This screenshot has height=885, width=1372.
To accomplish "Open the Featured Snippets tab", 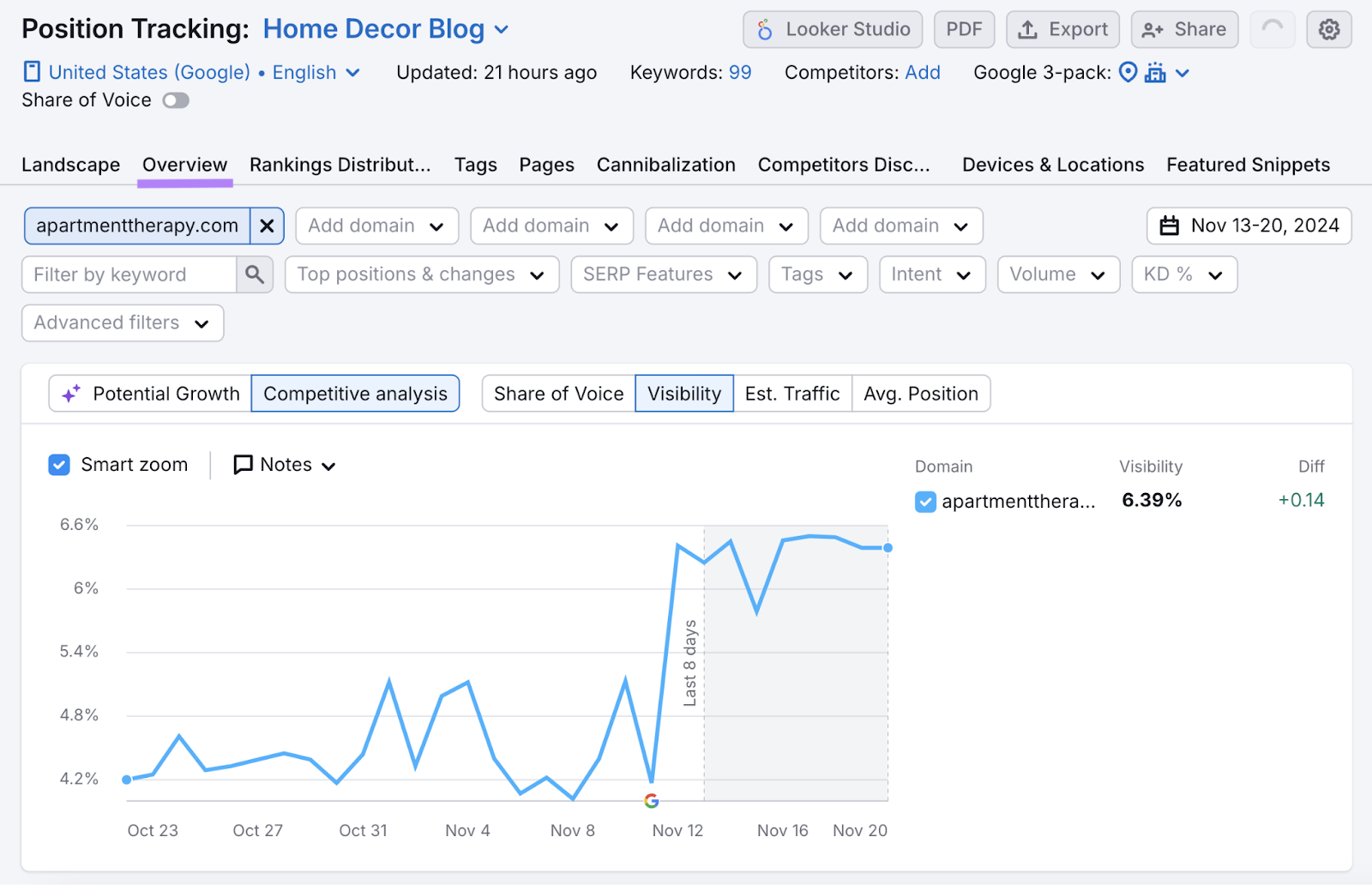I will click(1248, 165).
